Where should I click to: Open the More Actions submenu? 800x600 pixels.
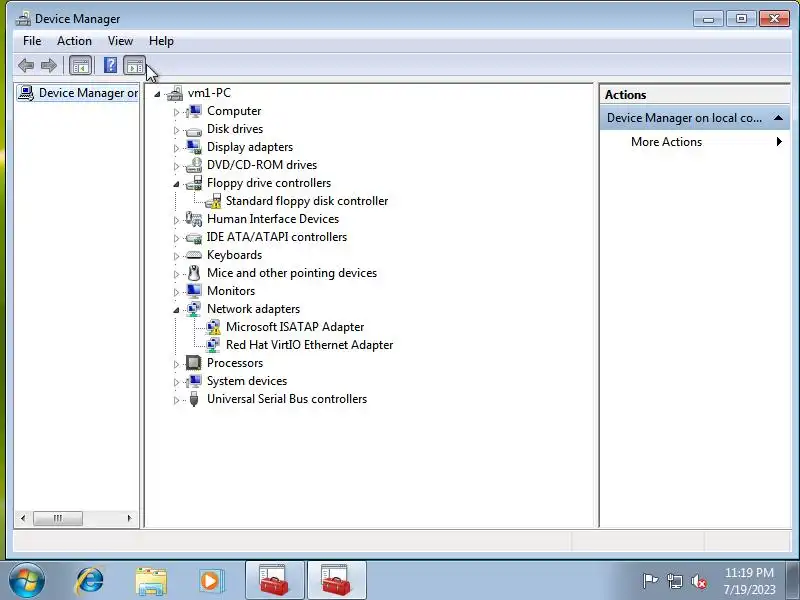(694, 142)
